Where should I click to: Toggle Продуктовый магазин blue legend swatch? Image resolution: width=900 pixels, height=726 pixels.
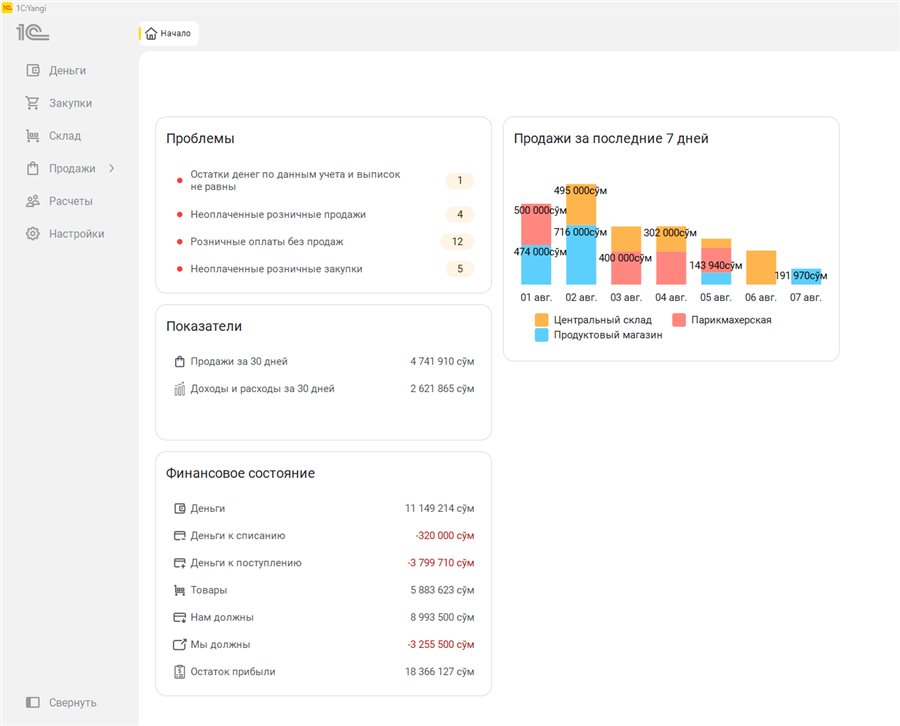[x=541, y=335]
